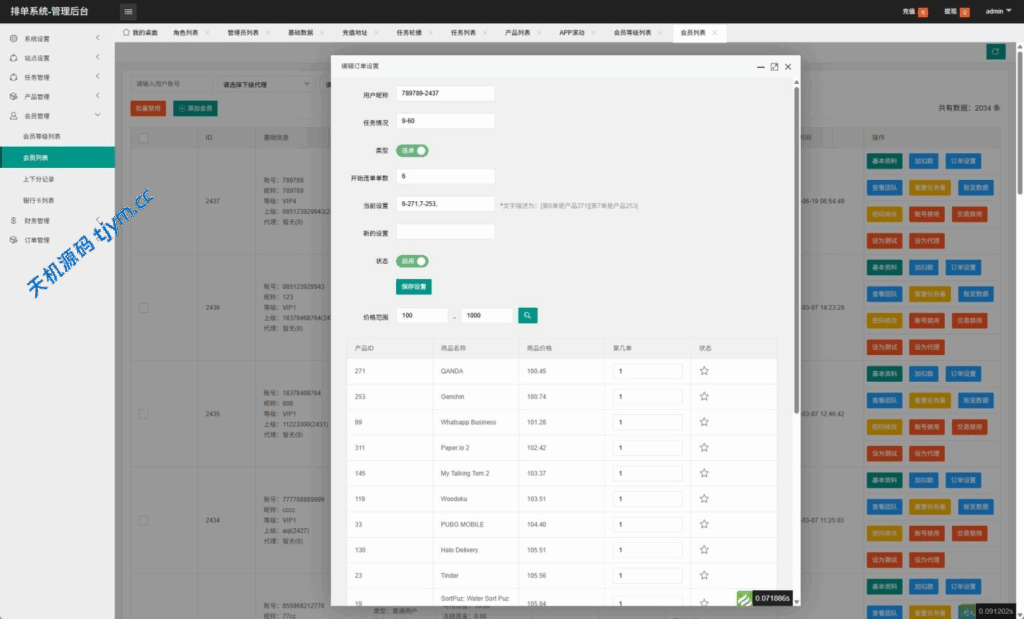Click the sidebar collapse hamburger icon
Viewport: 1024px width, 619px height.
[128, 12]
